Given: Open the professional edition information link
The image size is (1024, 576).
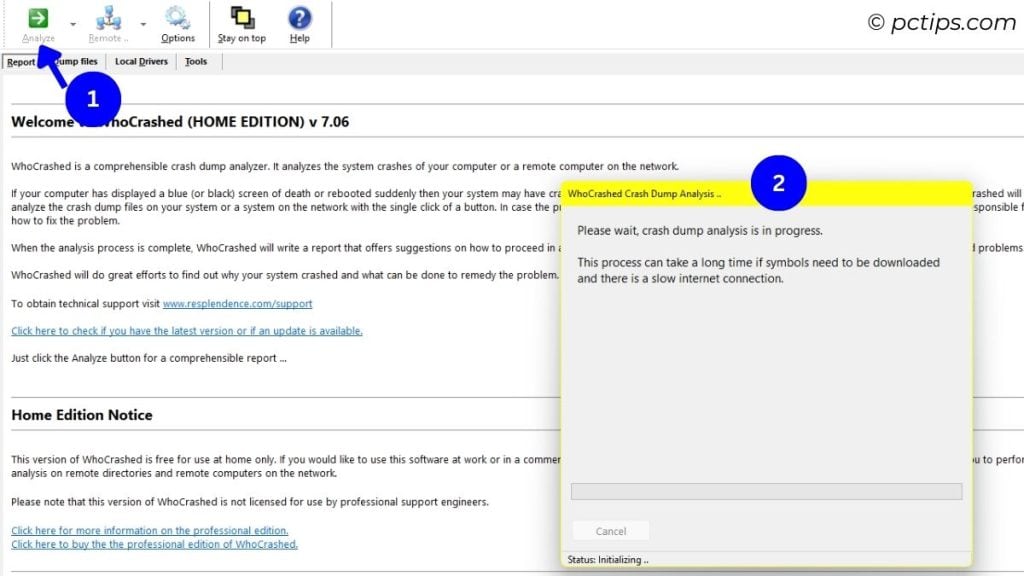Looking at the screenshot, I should [x=150, y=530].
